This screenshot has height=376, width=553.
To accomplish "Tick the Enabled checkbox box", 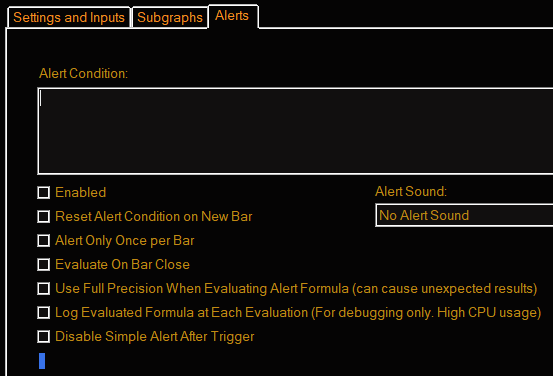I will (43, 193).
